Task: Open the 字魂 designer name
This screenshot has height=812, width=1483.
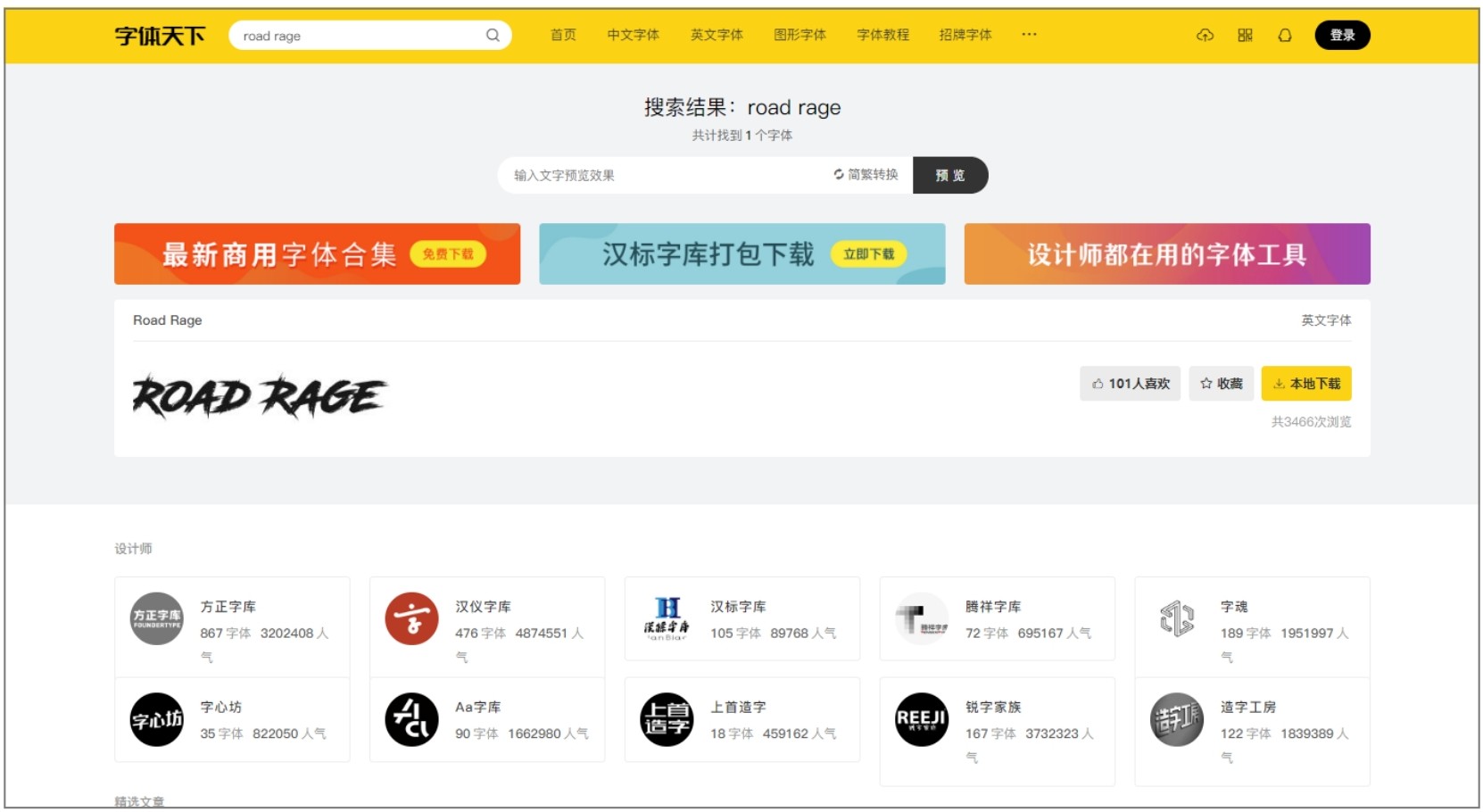Action: pos(1235,607)
